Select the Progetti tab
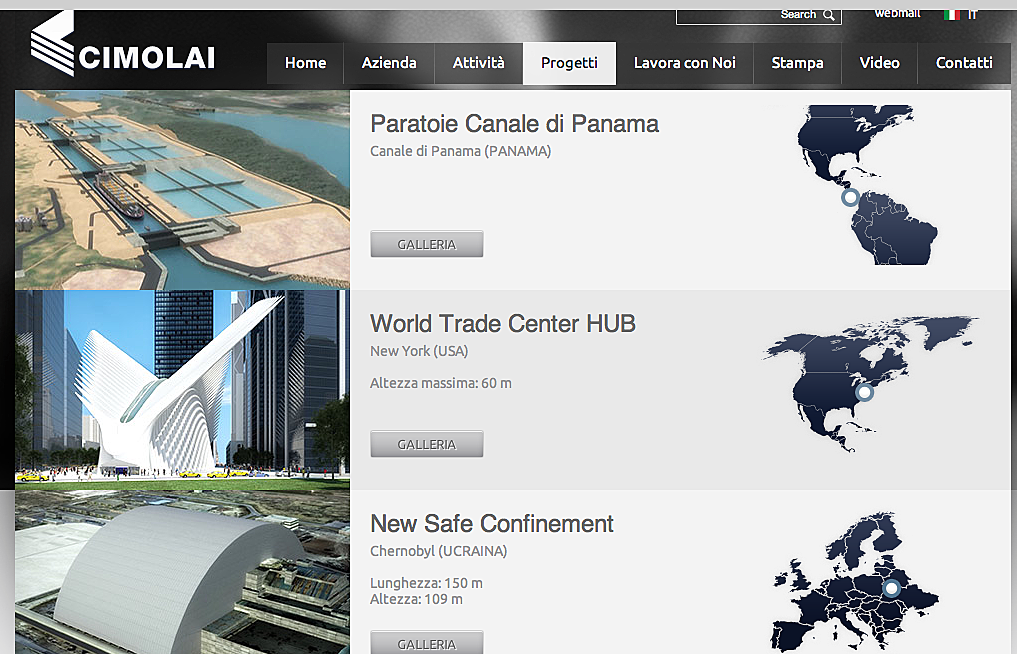Viewport: 1017px width, 654px height. tap(569, 63)
